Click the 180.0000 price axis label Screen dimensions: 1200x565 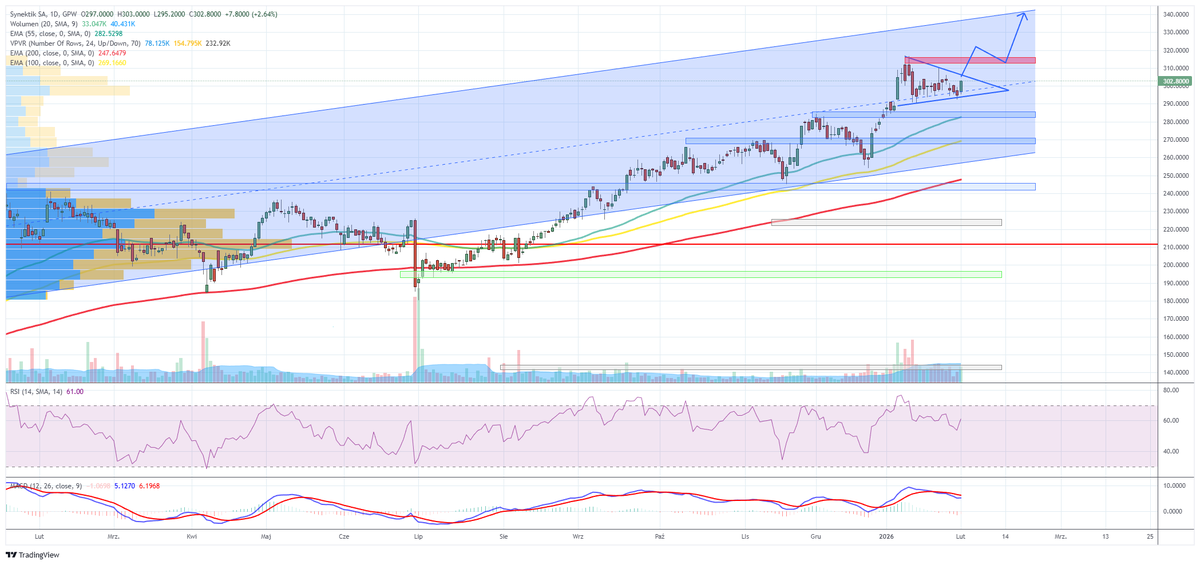tap(1176, 301)
